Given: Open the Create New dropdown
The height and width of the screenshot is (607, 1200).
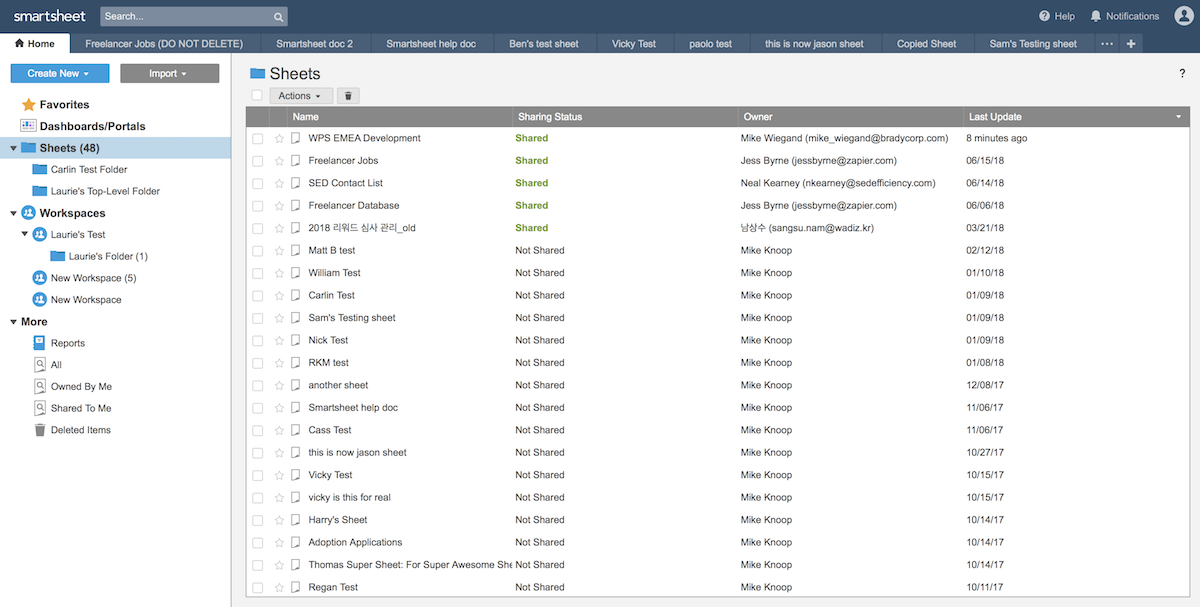Looking at the screenshot, I should tap(60, 74).
